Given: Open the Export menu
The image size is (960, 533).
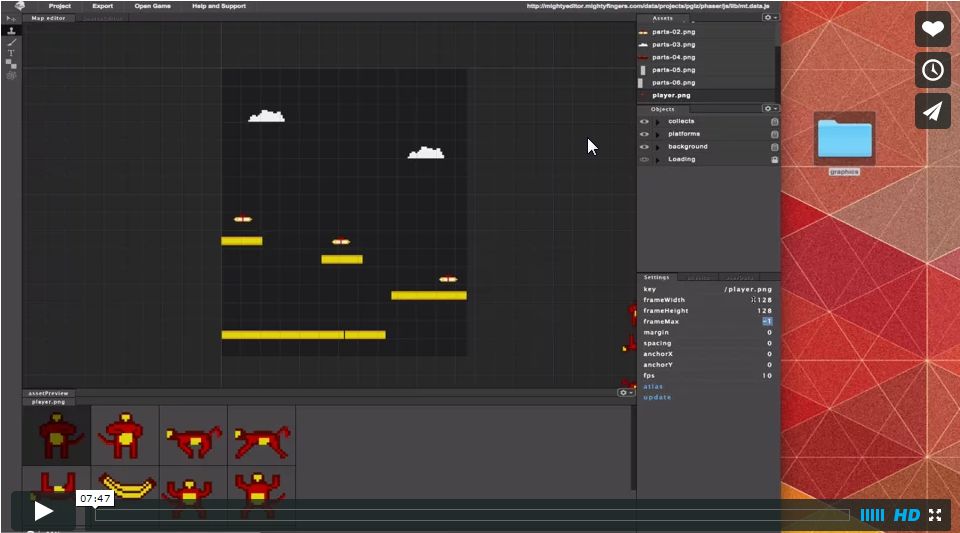Looking at the screenshot, I should point(102,6).
